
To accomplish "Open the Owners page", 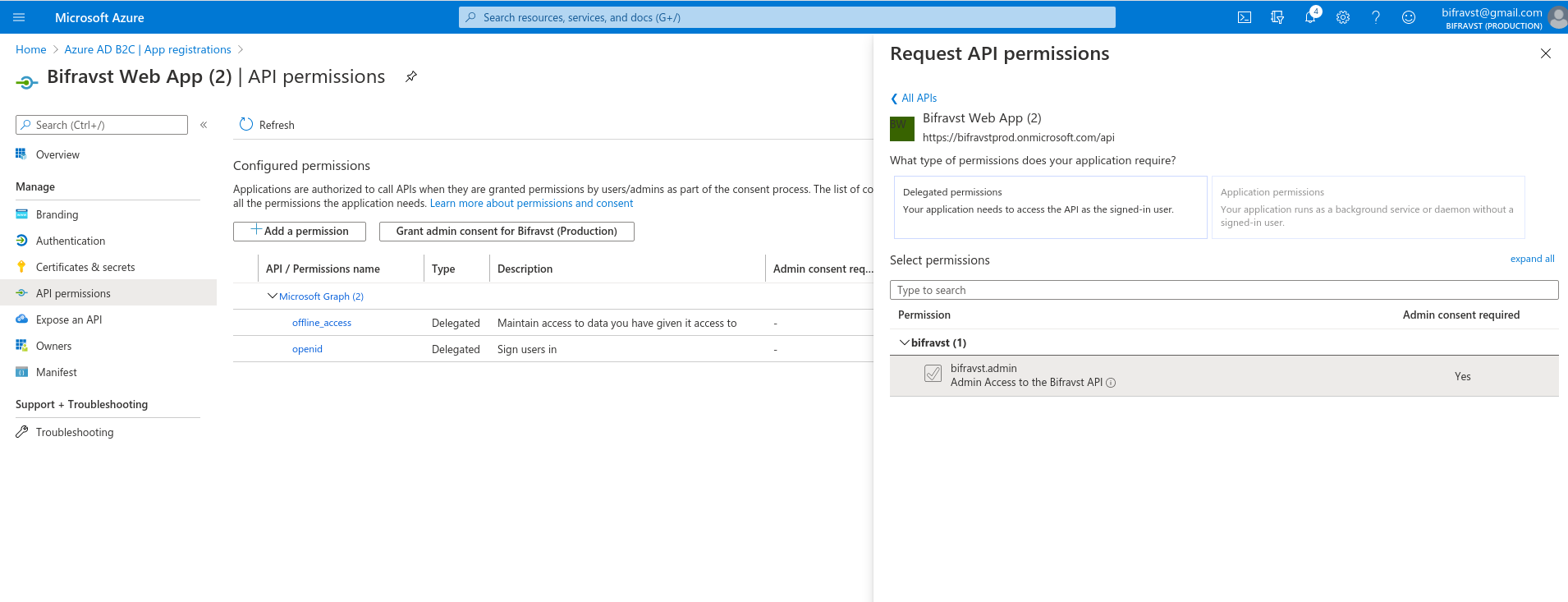I will click(x=53, y=346).
